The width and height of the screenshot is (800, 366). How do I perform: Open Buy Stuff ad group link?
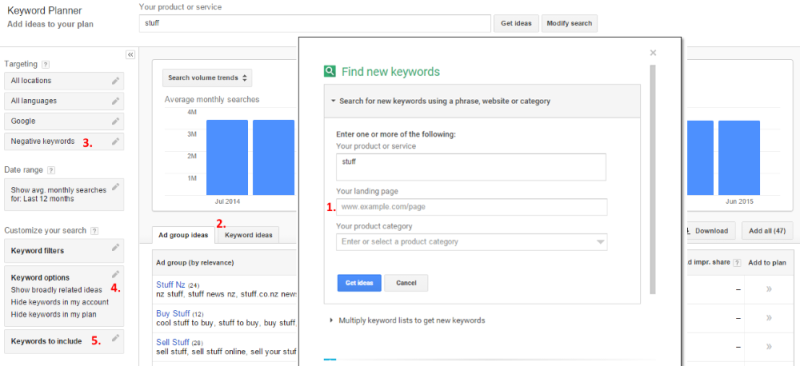click(x=173, y=313)
